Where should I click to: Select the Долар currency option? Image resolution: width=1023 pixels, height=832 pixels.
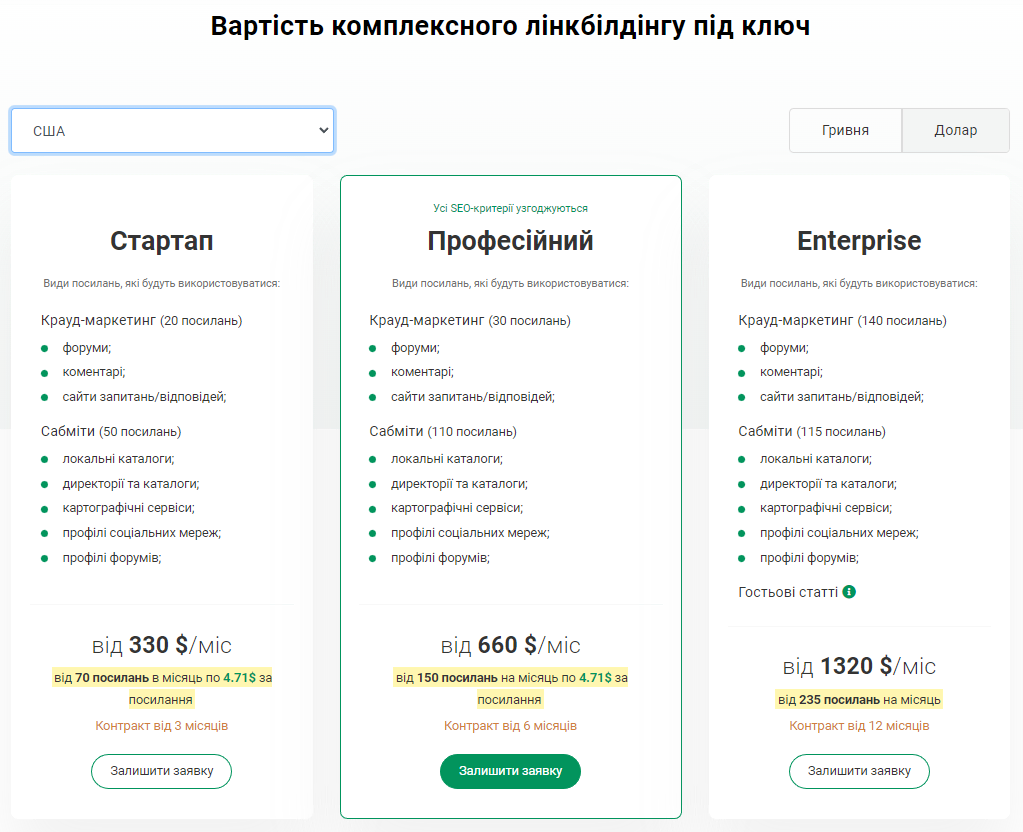(x=955, y=131)
